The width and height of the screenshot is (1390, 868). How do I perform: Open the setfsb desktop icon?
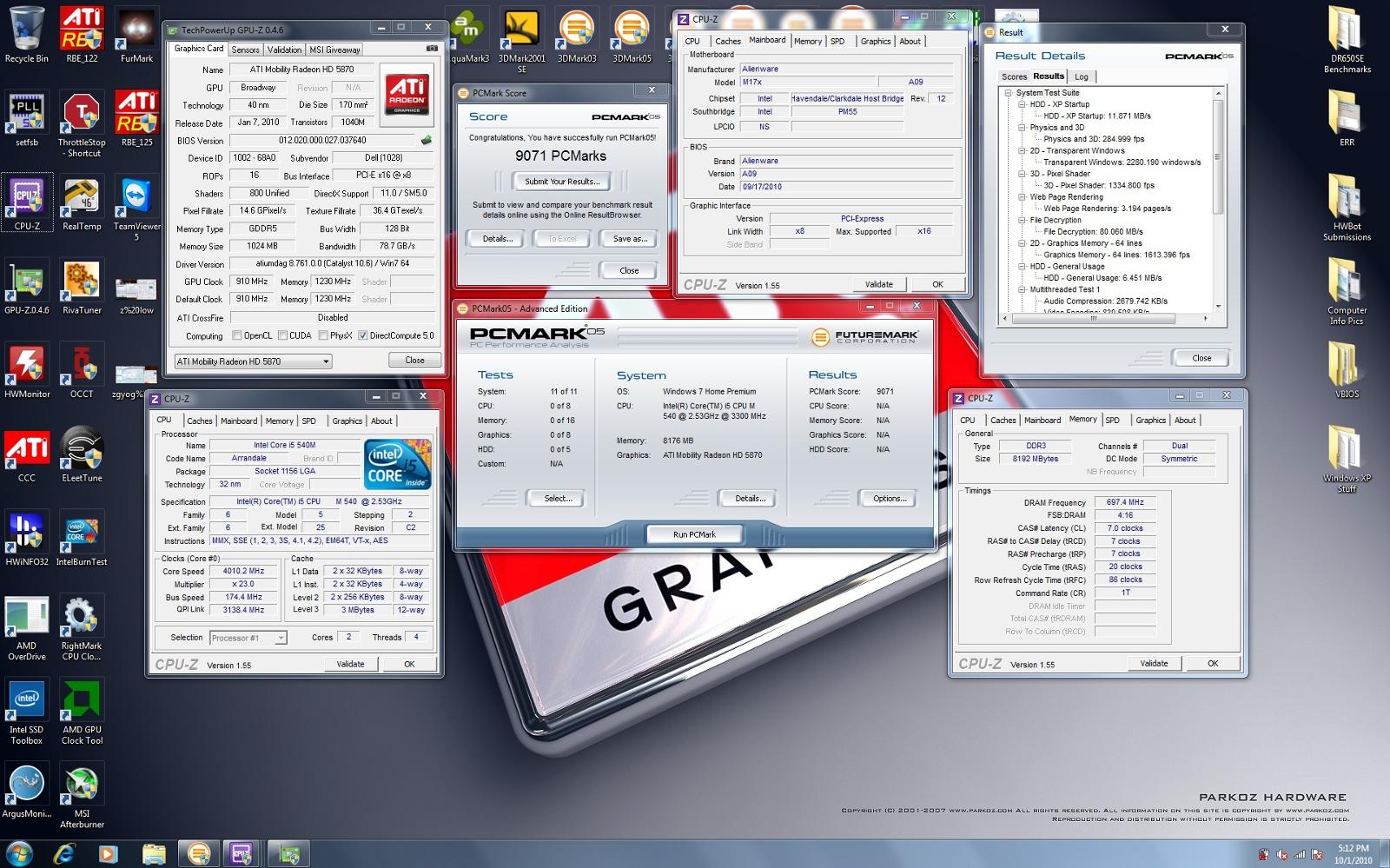[26, 119]
